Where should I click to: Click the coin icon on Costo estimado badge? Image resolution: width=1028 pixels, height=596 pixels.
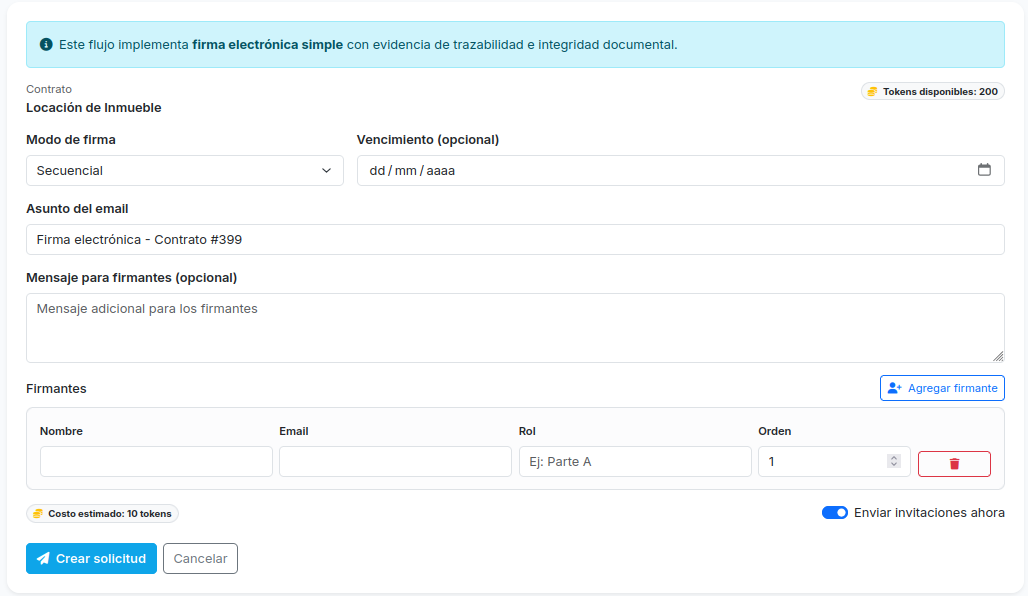[x=38, y=513]
